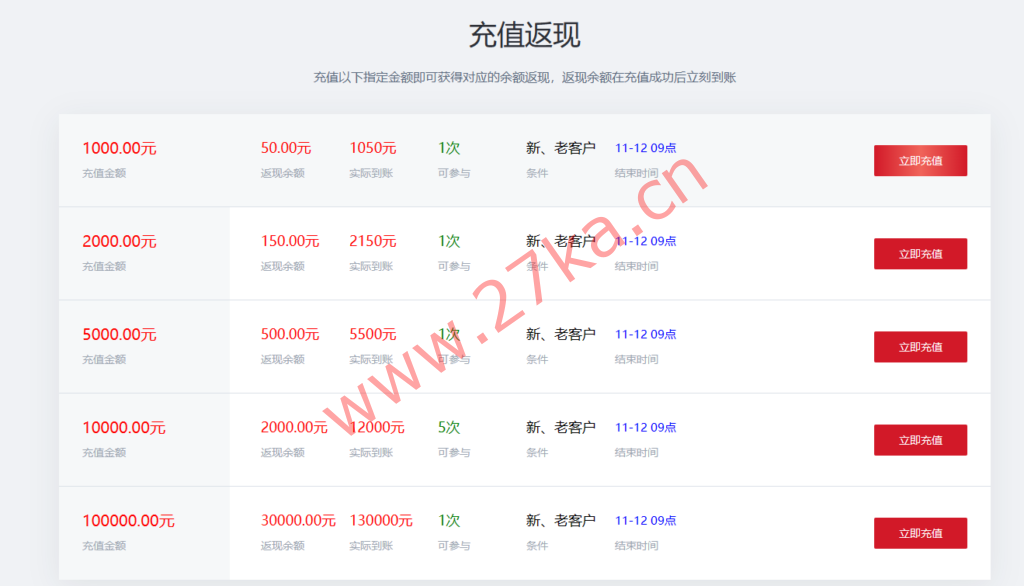The height and width of the screenshot is (586, 1024).
Task: Click 新、老客户 condition in the first row
Action: point(560,148)
